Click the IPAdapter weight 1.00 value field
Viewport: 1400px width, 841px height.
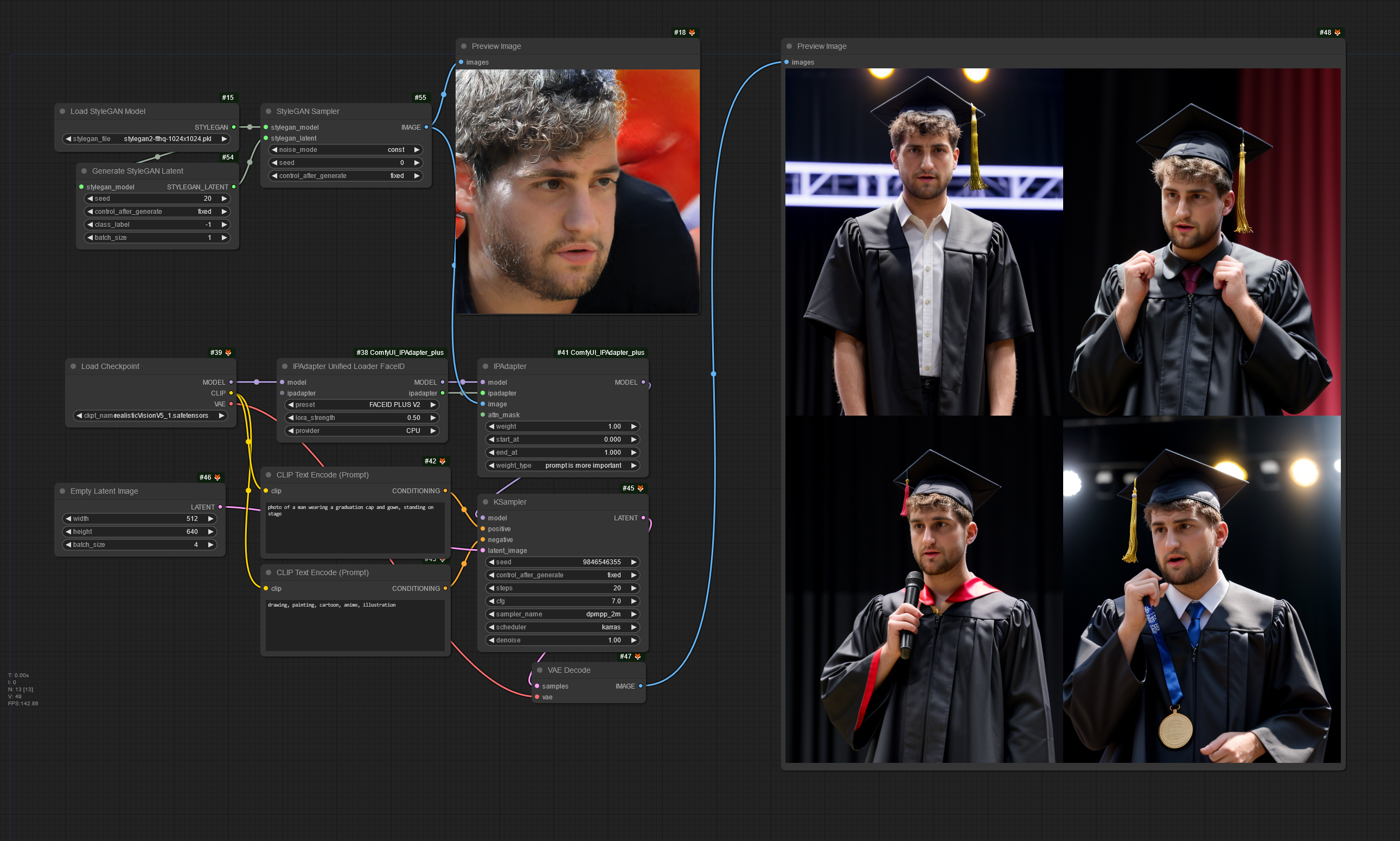pos(562,426)
